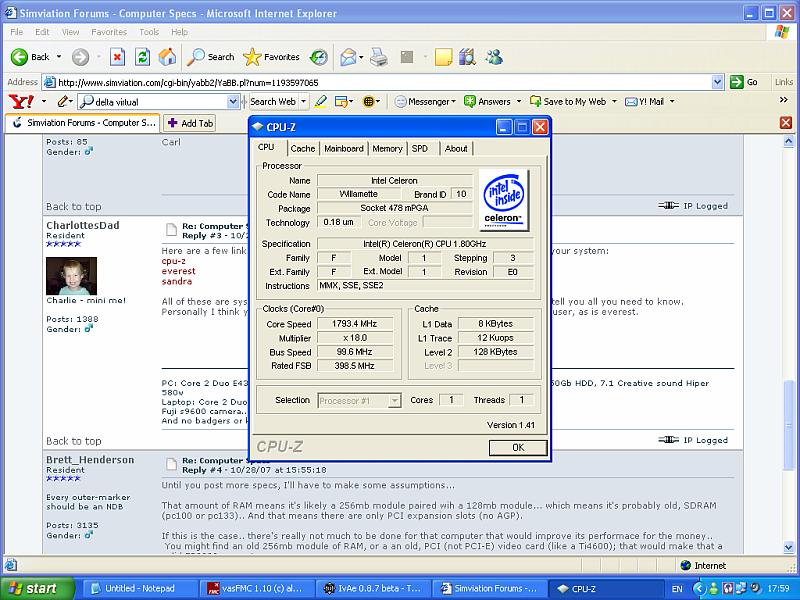Viewport: 800px width, 600px height.
Task: Click the Intel Celeron logo image
Action: [503, 200]
